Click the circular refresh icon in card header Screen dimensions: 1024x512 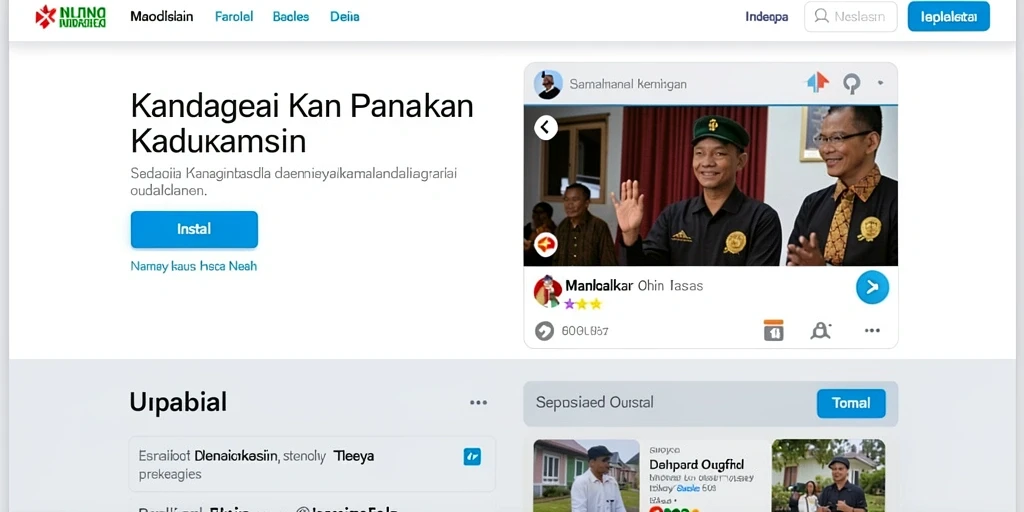[852, 83]
